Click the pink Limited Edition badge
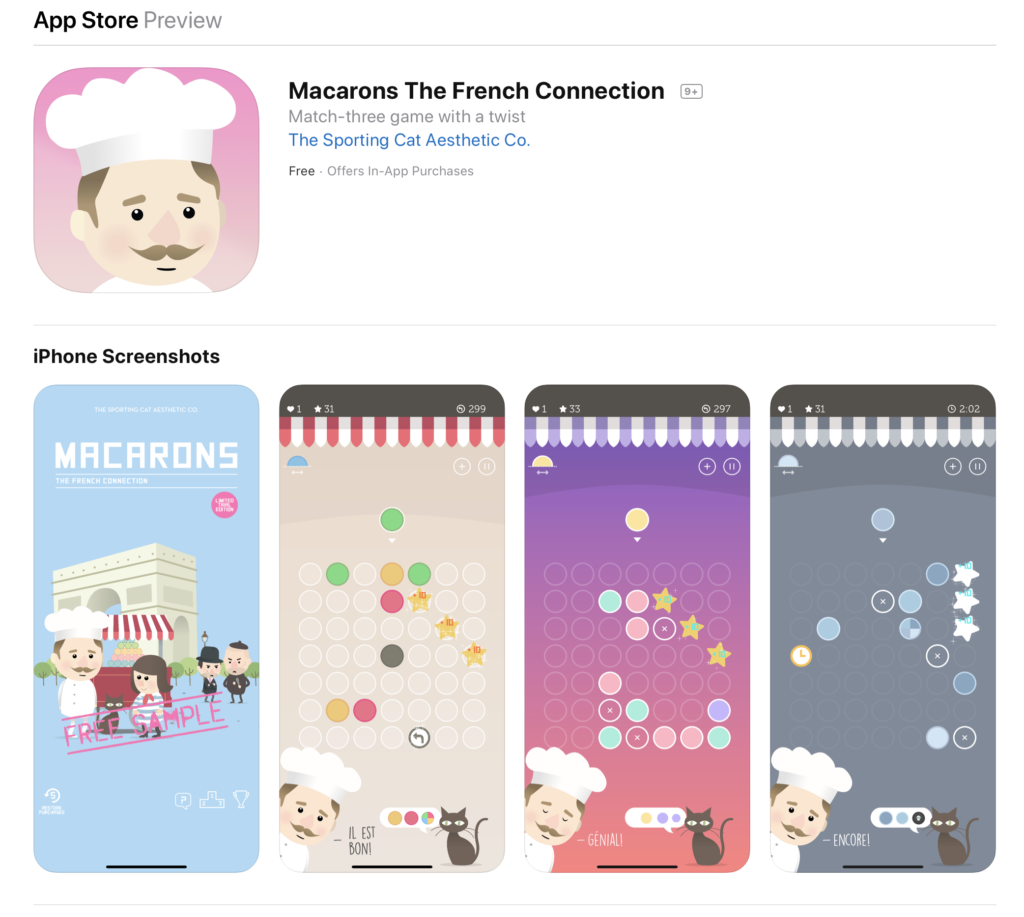Screen dimensions: 1024x917 [x=225, y=505]
